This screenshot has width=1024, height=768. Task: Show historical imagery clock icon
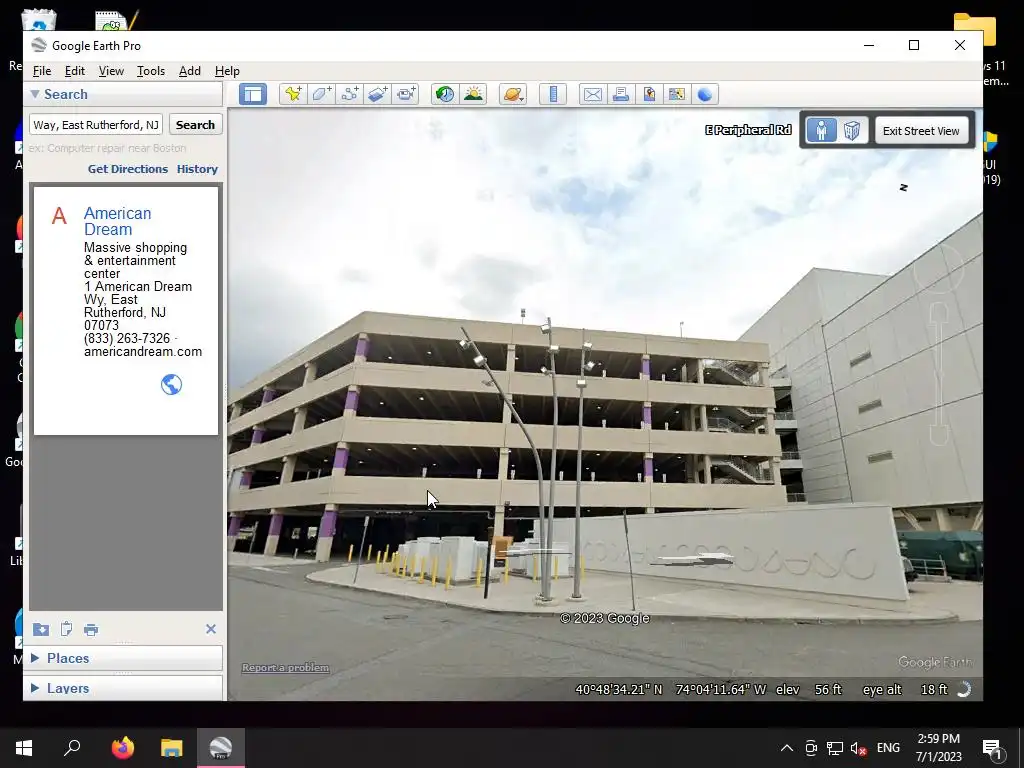(445, 94)
